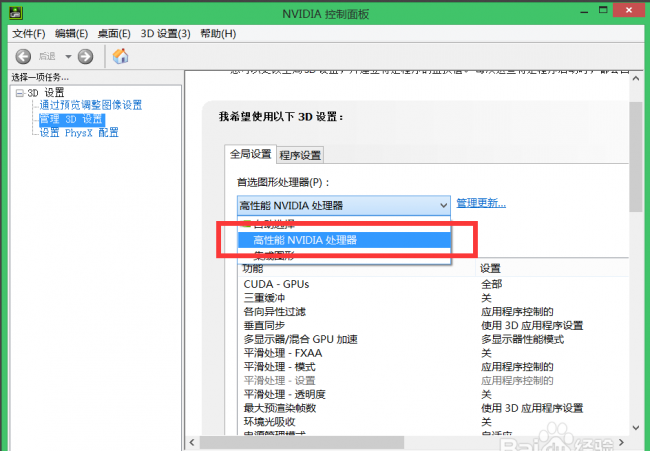Collapse the 3D 设置 tree node
Viewport: 650px width, 451px height.
pyautogui.click(x=19, y=93)
